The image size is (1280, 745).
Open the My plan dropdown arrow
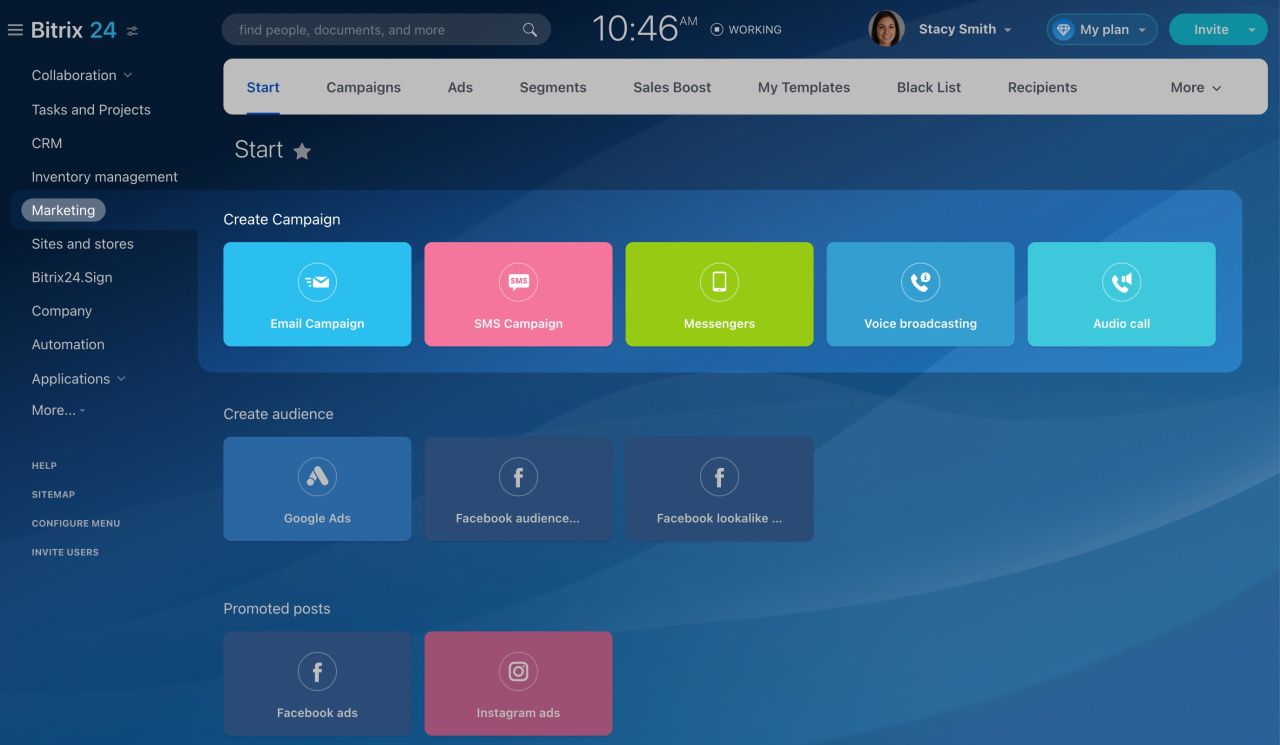coord(1142,30)
